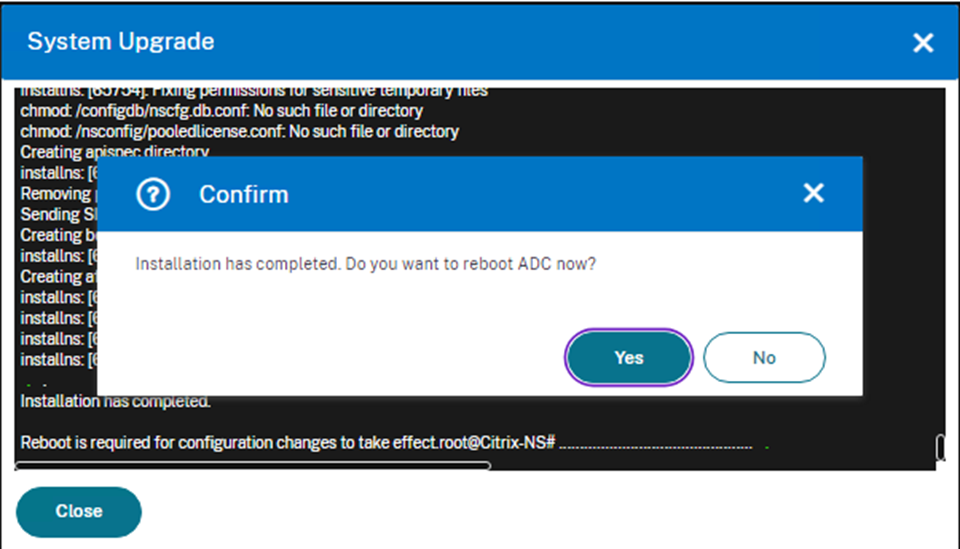
Task: Click the dotted line after the shell prompt
Action: (655, 444)
